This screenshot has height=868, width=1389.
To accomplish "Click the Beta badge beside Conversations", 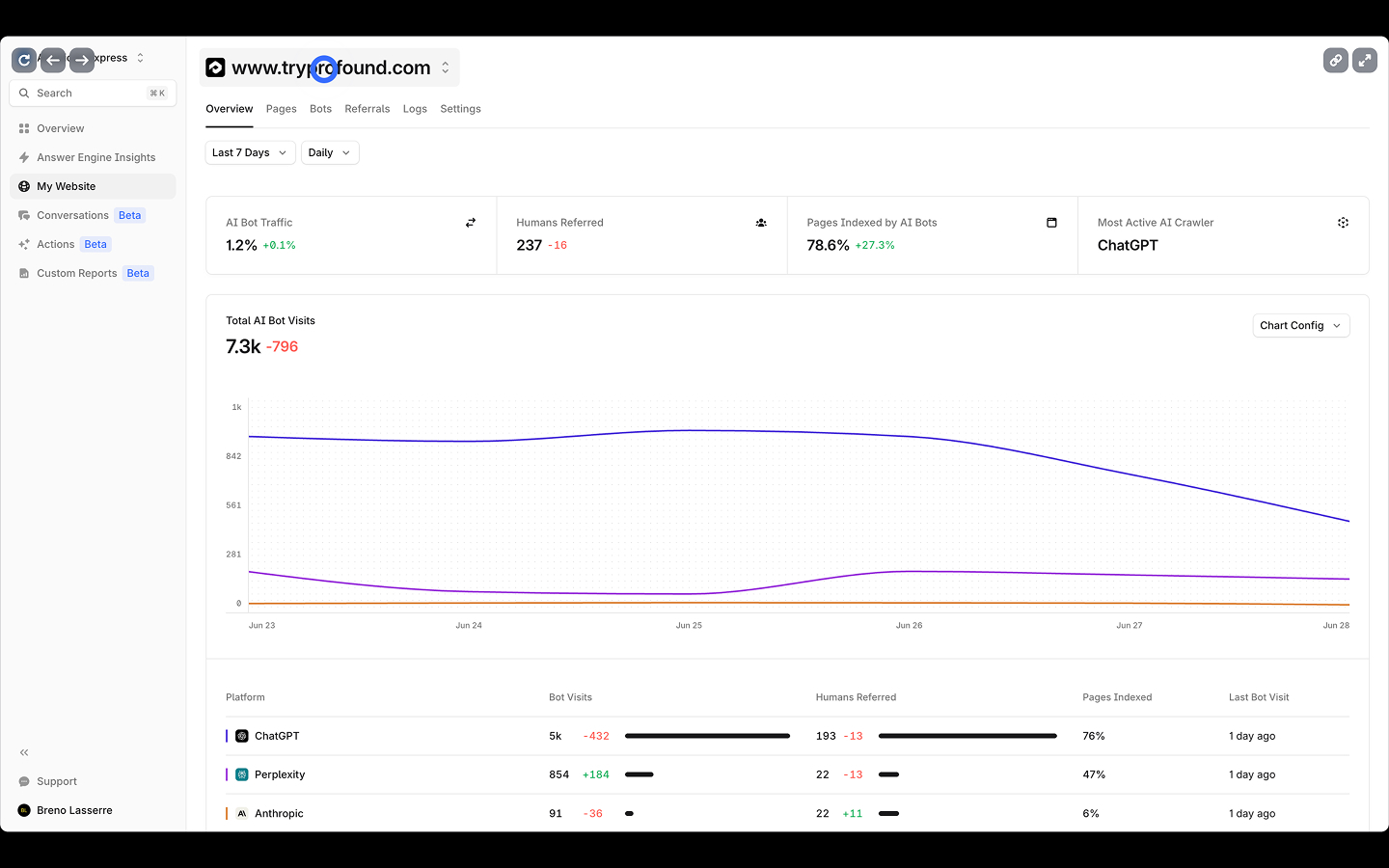I will point(129,215).
